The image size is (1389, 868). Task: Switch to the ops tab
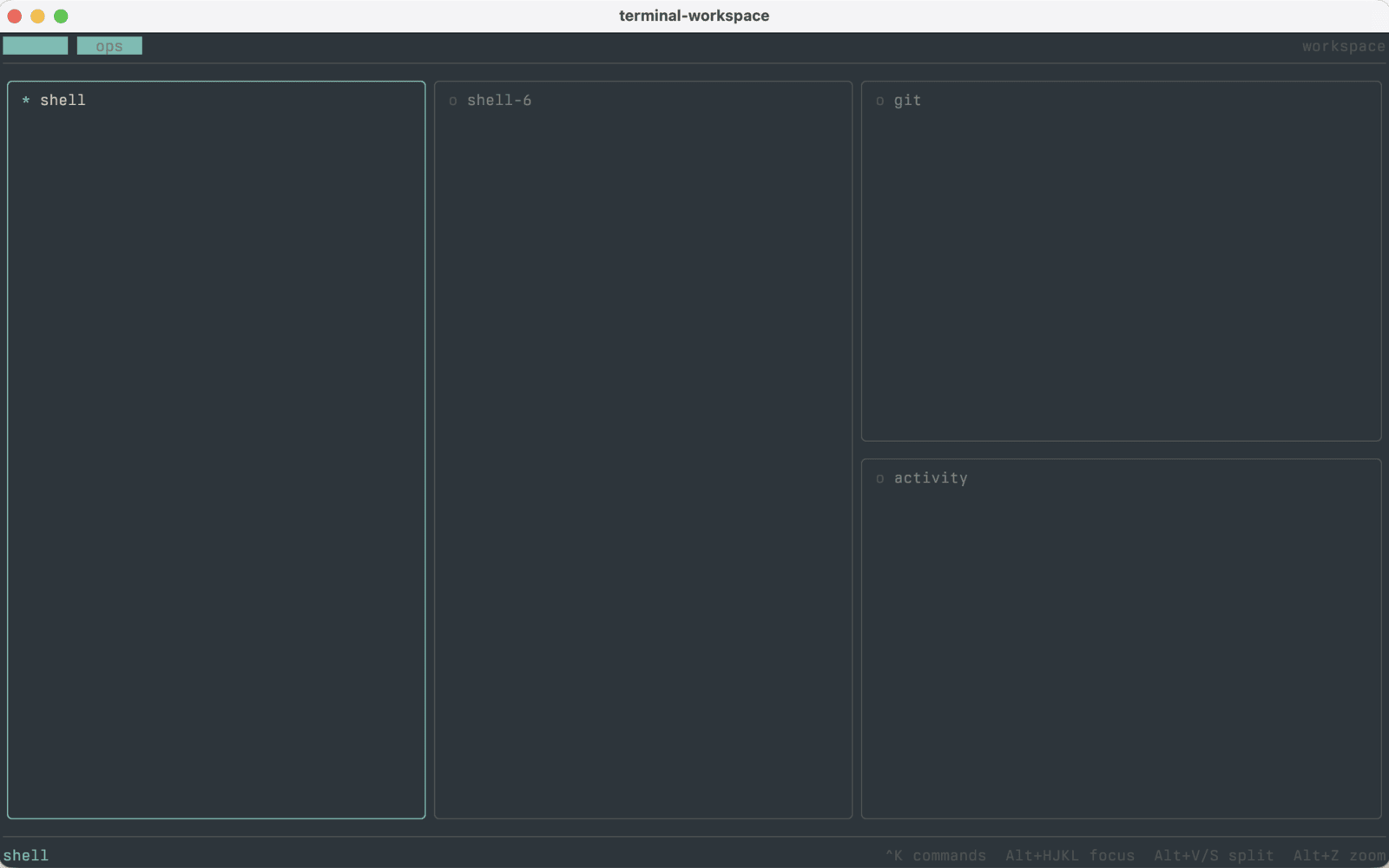(109, 46)
